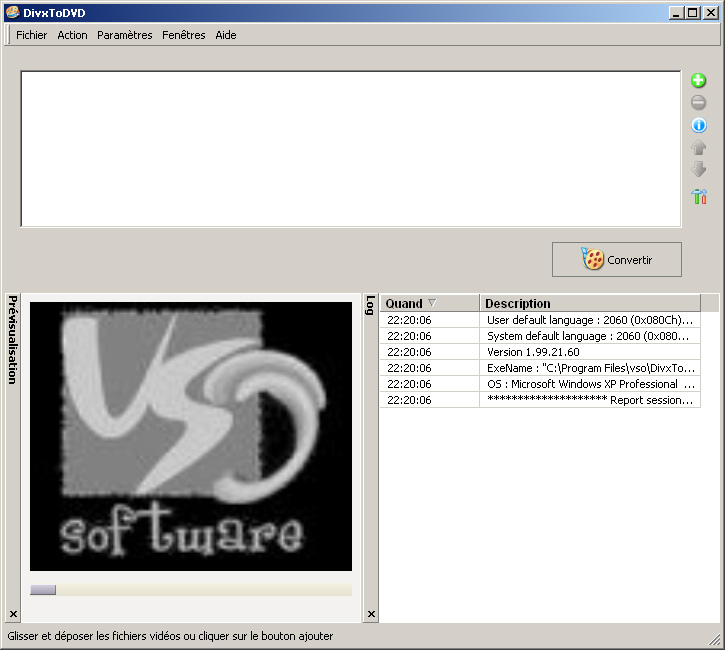Screen dimensions: 725x650
Task: Start conversion with the Convertir button
Action: (x=616, y=259)
